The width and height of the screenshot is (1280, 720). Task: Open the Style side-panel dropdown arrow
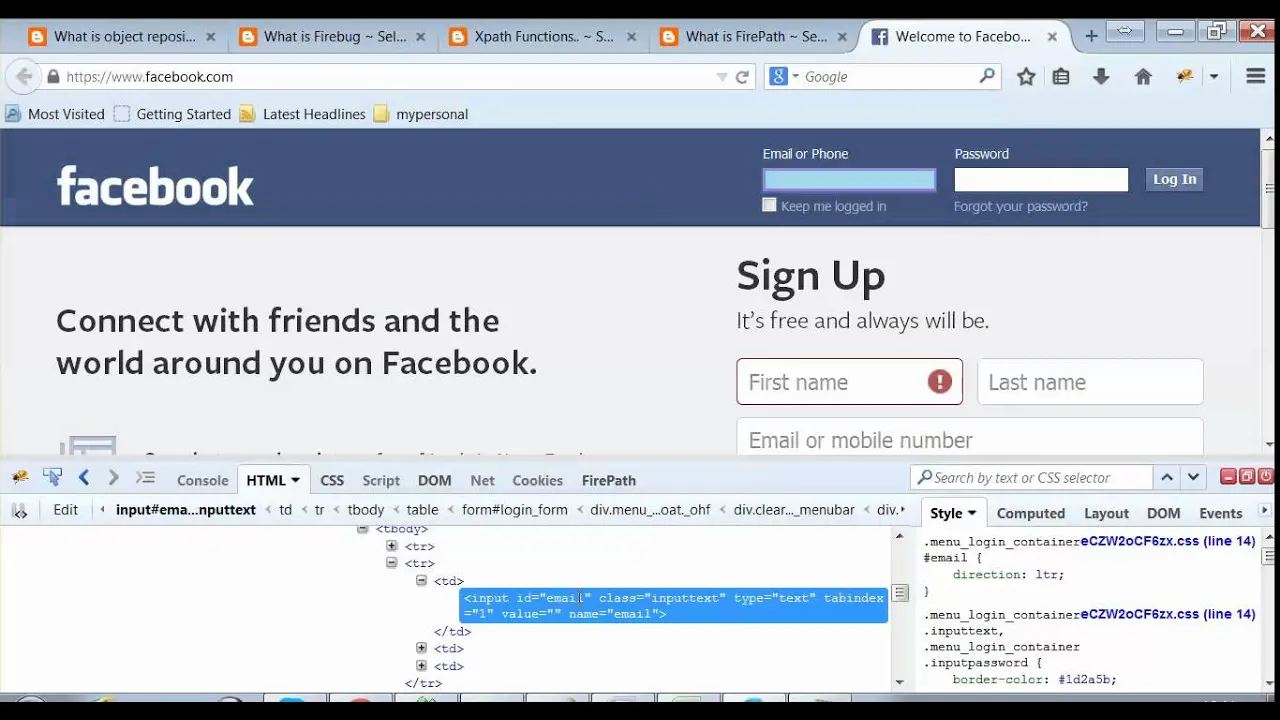[971, 513]
